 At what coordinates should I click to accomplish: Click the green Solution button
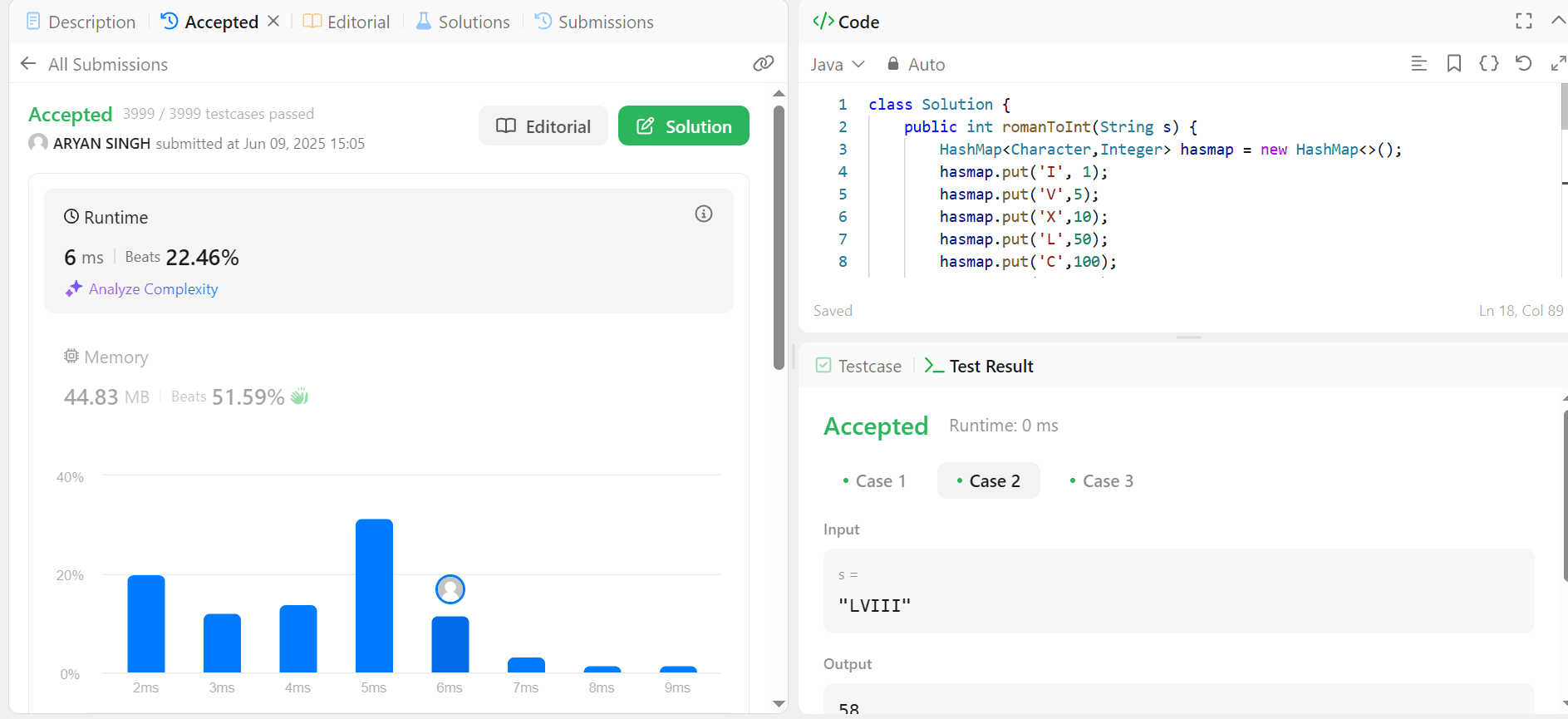click(x=683, y=126)
